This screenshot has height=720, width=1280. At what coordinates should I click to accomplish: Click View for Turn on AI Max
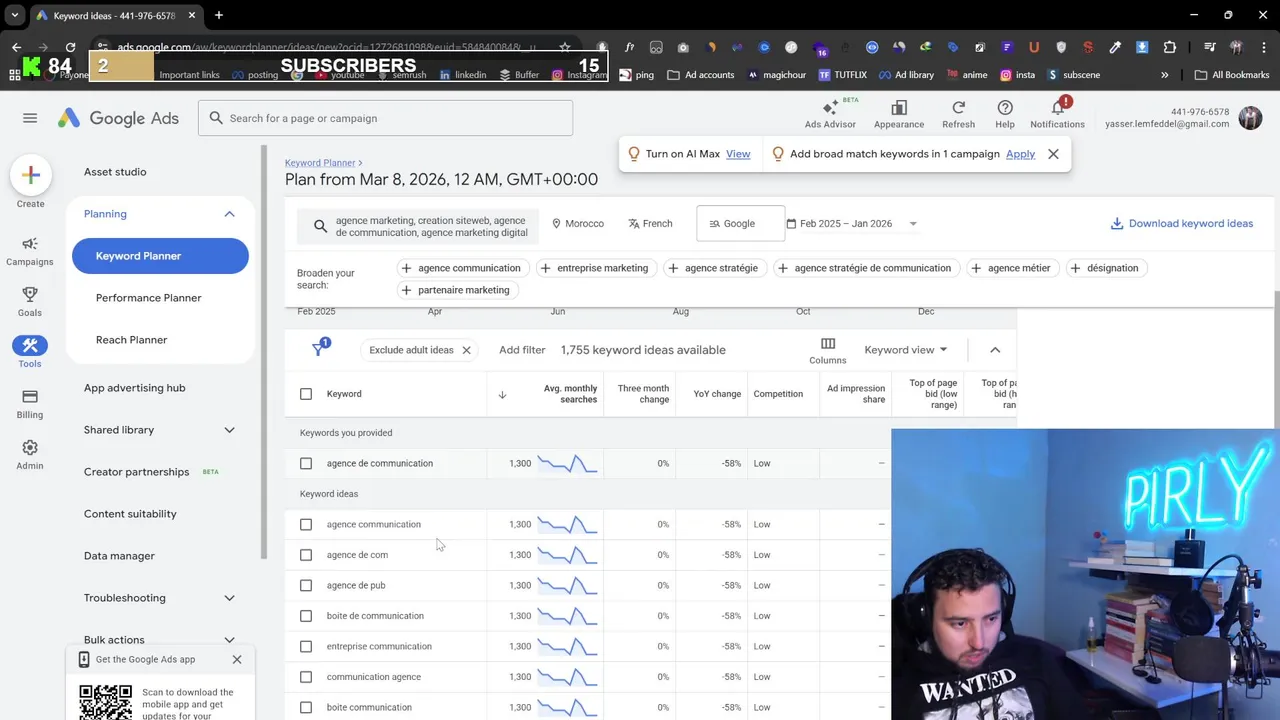click(738, 154)
